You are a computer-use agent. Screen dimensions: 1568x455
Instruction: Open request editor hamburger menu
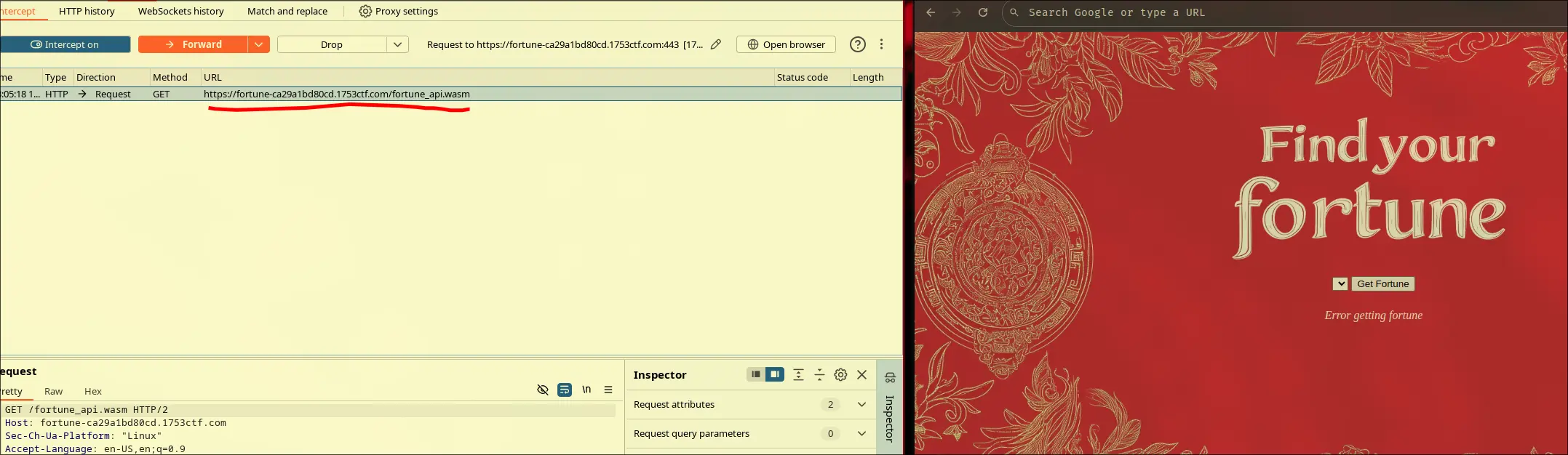point(608,390)
